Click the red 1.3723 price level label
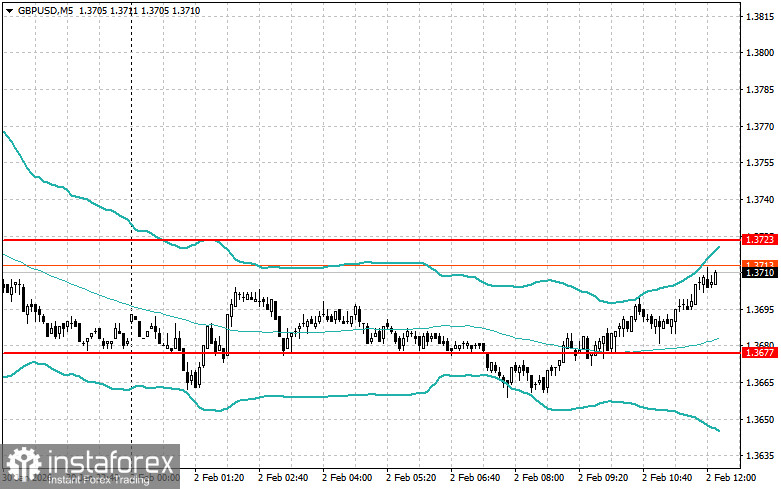Viewport: 781px width, 489px height. click(x=760, y=240)
